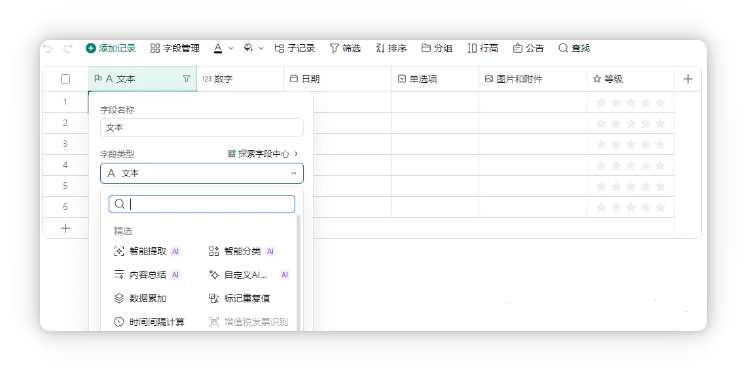Expand the fill color dropdown arrow

click(261, 49)
